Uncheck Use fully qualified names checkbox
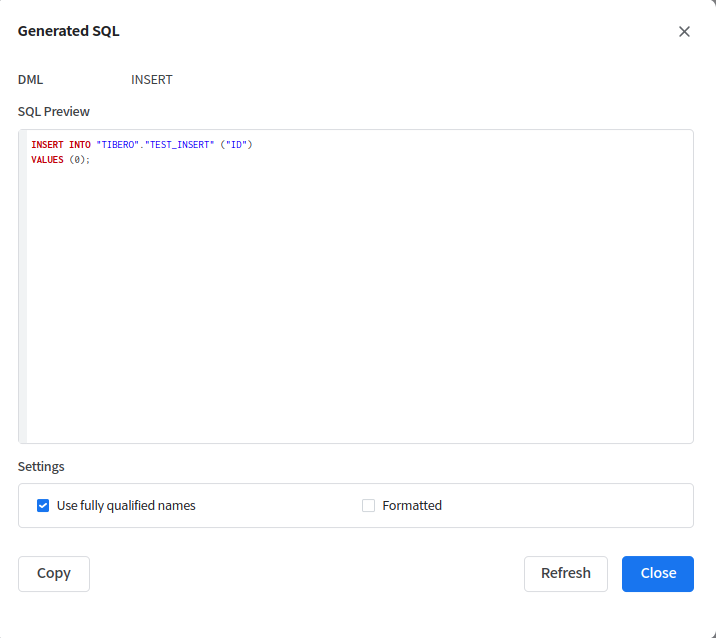The width and height of the screenshot is (716, 638). pyautogui.click(x=43, y=506)
